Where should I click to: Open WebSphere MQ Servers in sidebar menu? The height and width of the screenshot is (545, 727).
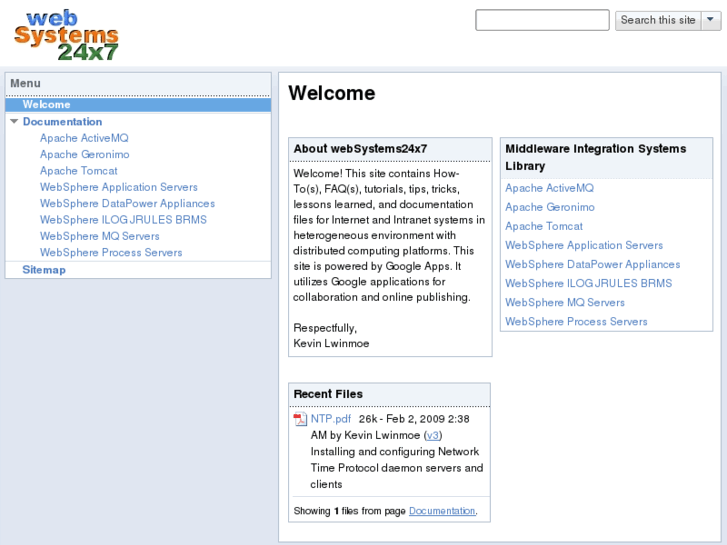pyautogui.click(x=100, y=236)
